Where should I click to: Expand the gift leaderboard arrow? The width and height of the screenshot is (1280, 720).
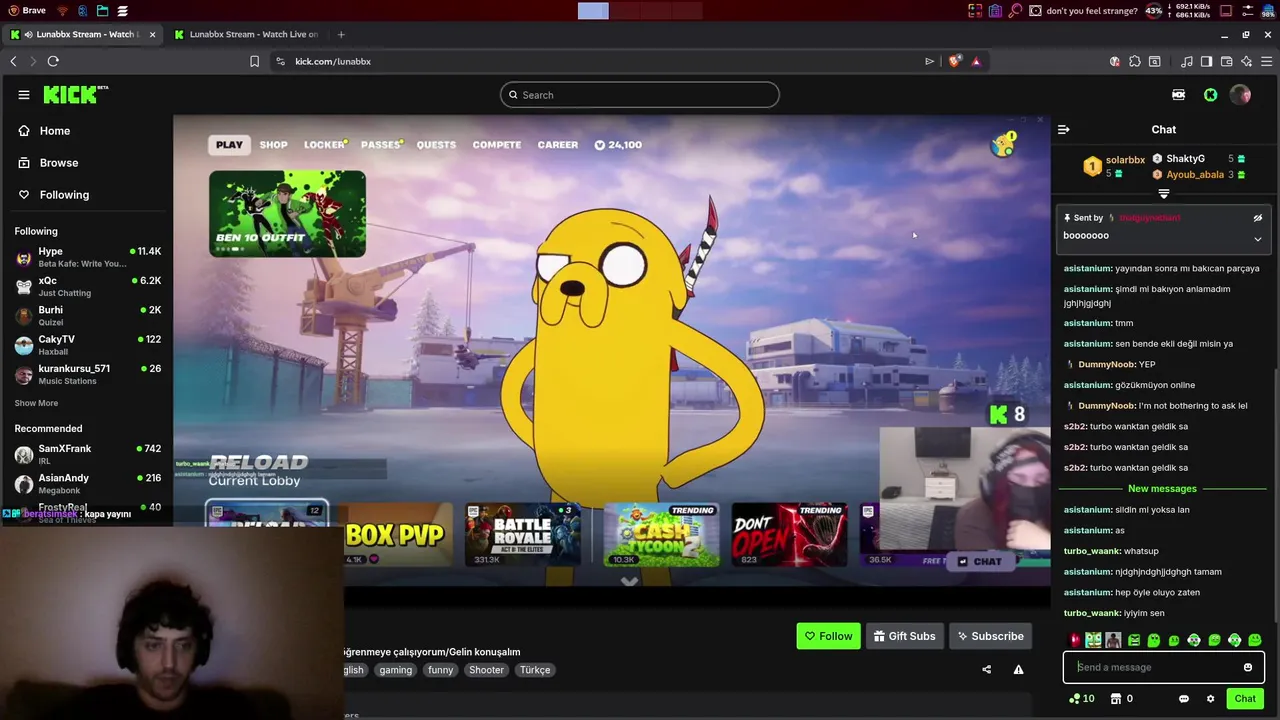click(1164, 194)
